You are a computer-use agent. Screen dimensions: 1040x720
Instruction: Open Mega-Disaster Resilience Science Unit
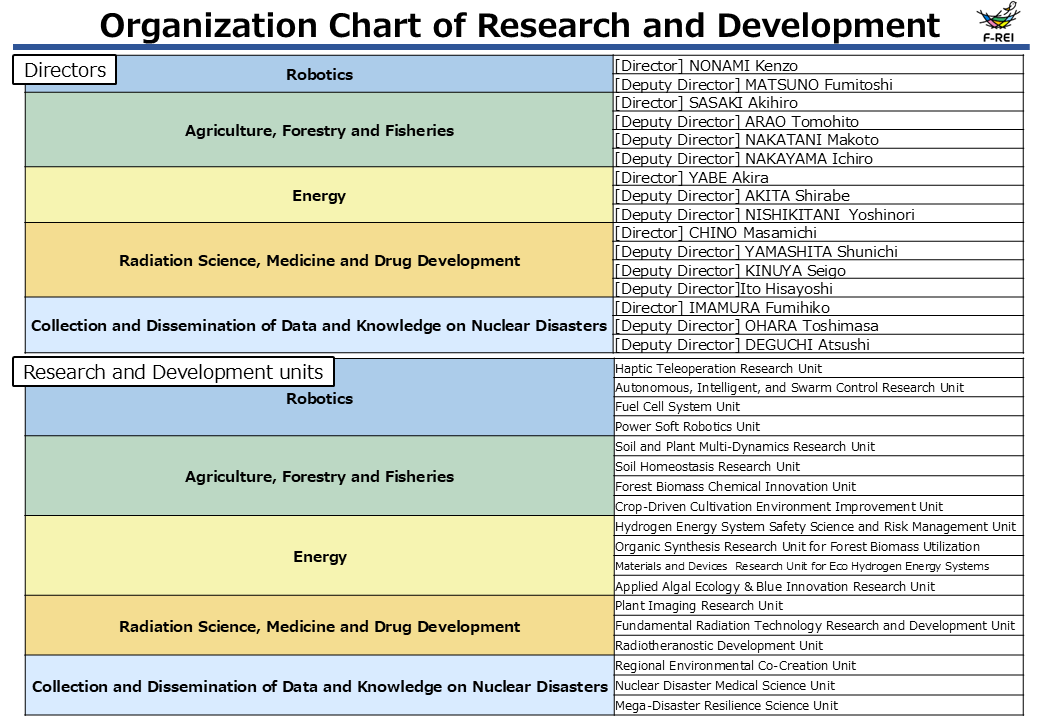(727, 706)
